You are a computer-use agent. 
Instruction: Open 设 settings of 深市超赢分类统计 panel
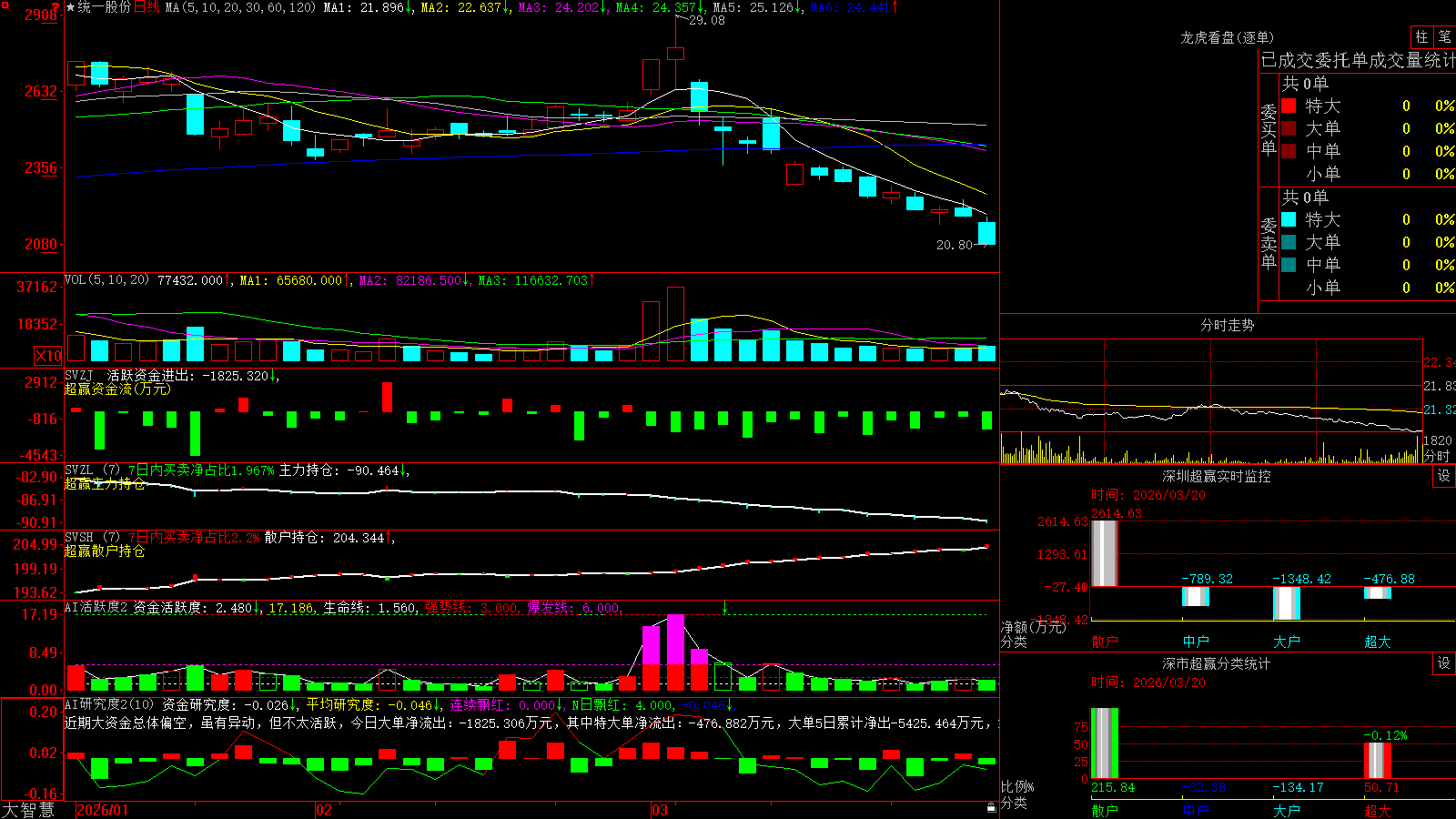[x=1444, y=663]
